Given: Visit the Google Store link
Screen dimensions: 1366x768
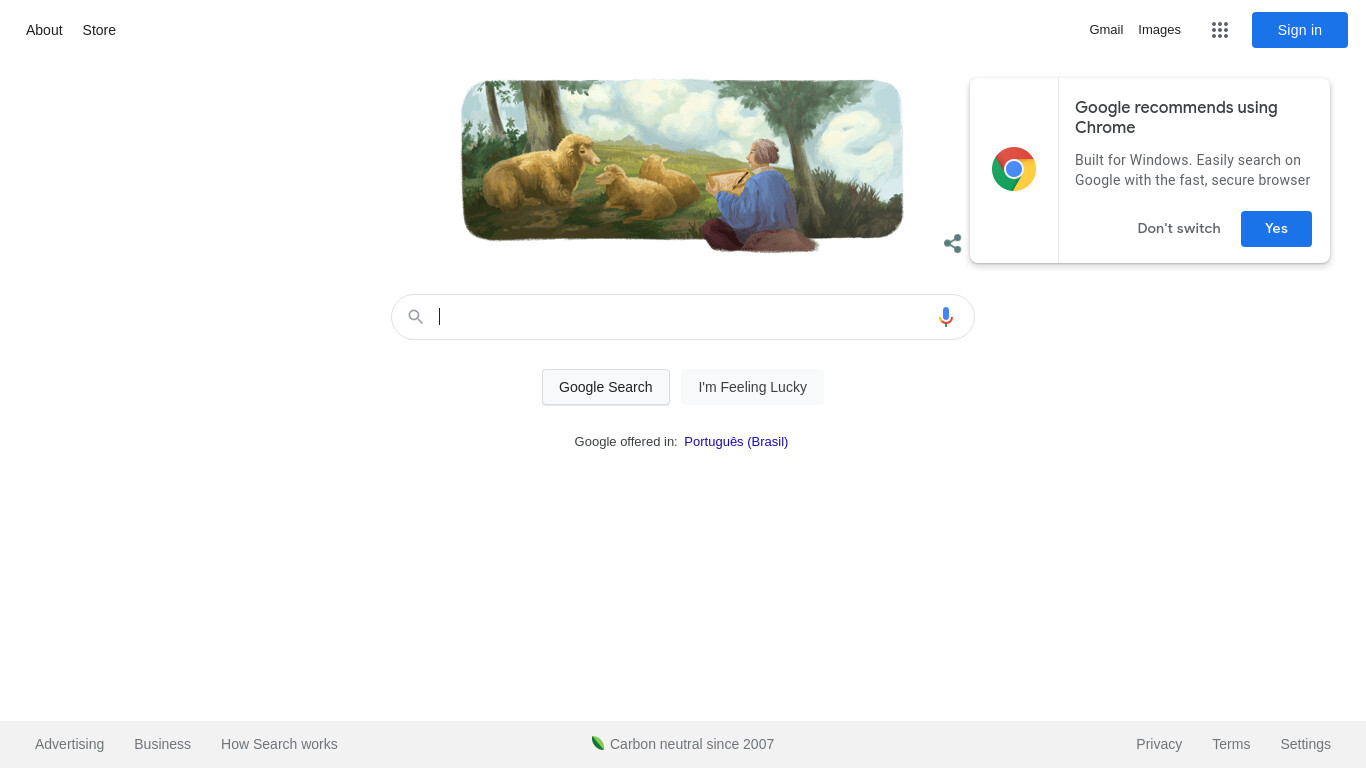Looking at the screenshot, I should coord(99,30).
